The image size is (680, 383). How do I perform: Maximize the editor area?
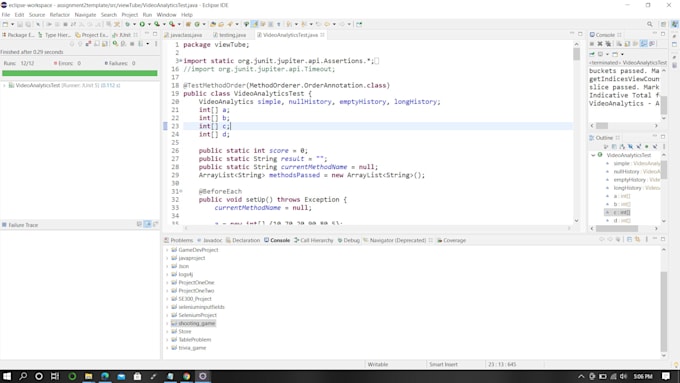(x=580, y=34)
